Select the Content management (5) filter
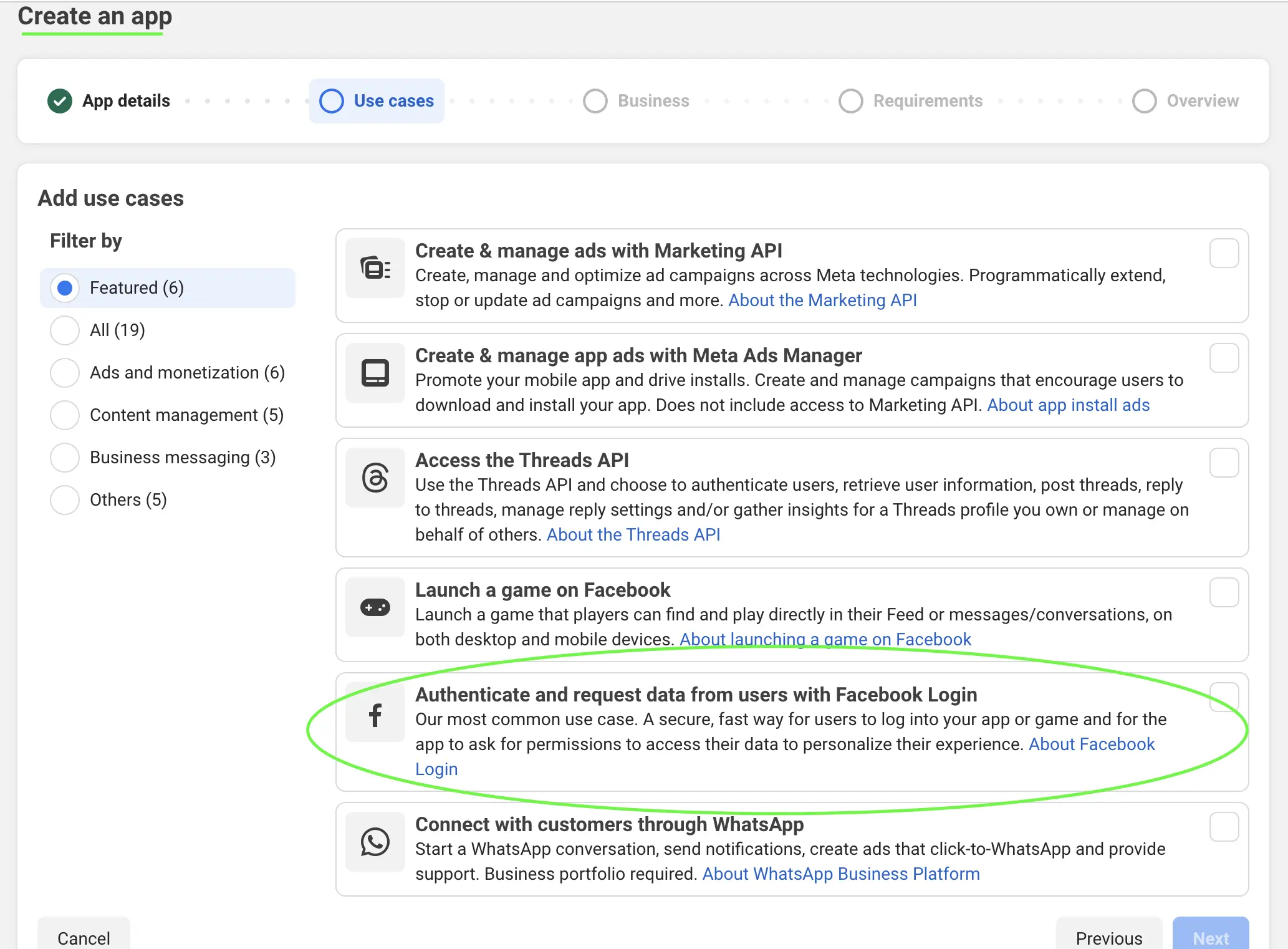 [65, 415]
